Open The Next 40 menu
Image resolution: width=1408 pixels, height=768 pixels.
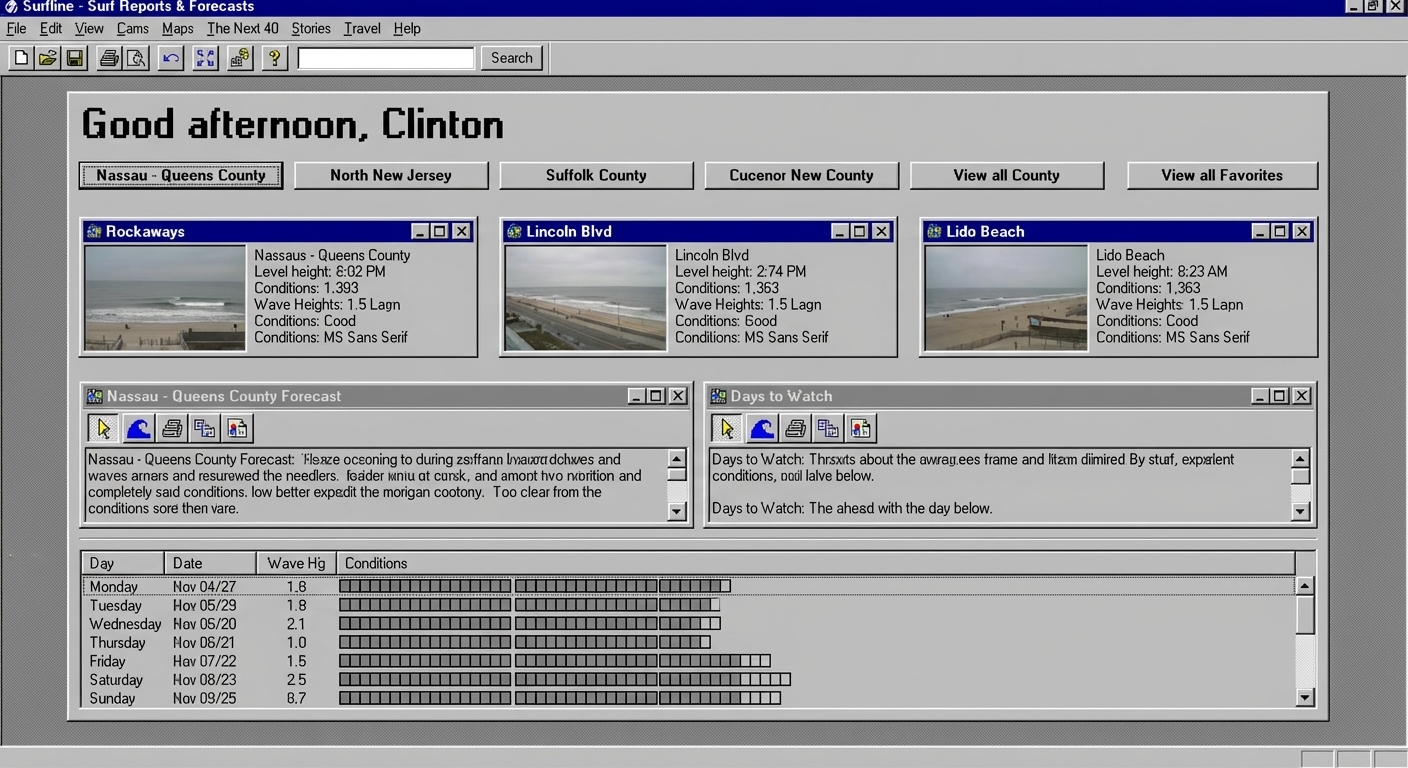point(242,29)
